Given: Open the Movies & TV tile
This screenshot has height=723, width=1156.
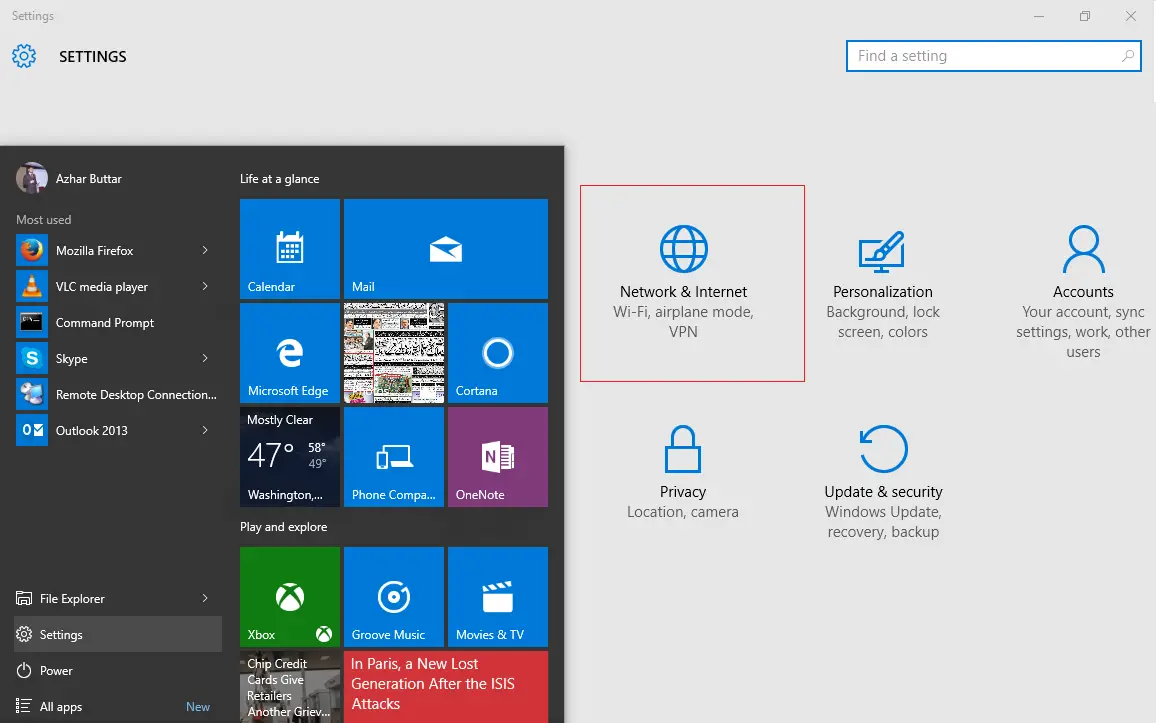Looking at the screenshot, I should coord(498,597).
